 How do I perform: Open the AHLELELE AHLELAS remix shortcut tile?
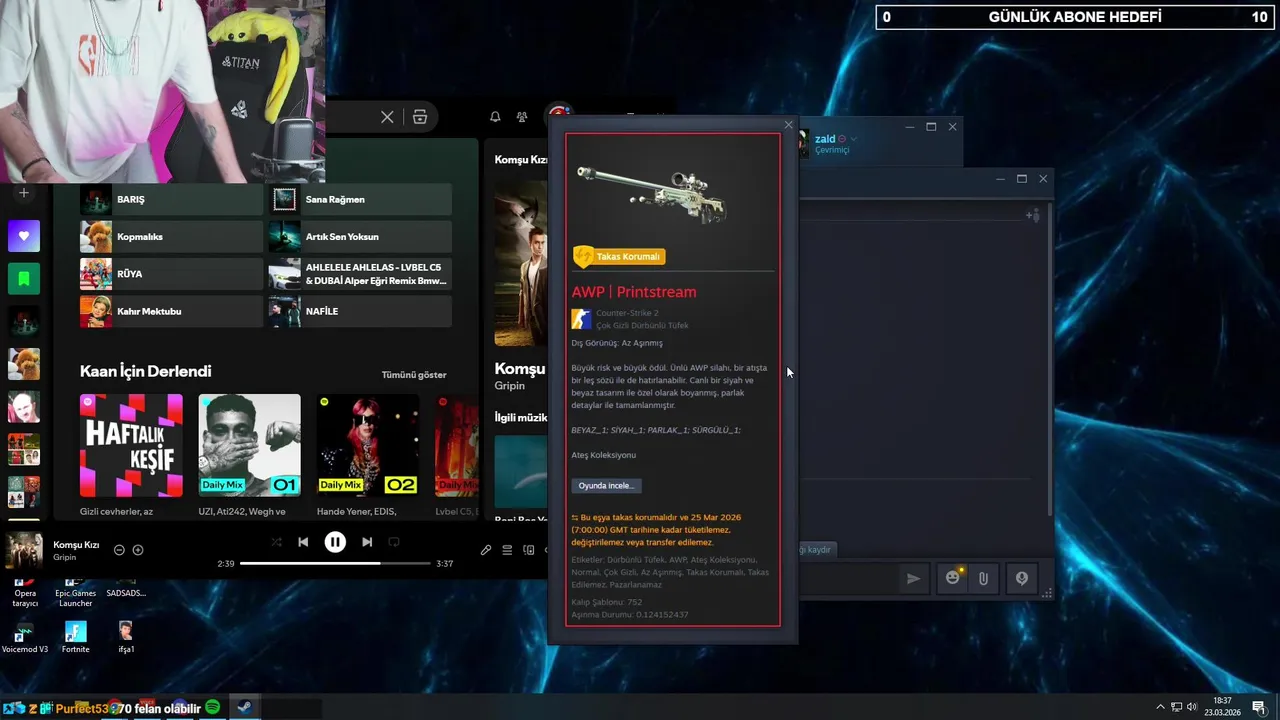point(360,274)
